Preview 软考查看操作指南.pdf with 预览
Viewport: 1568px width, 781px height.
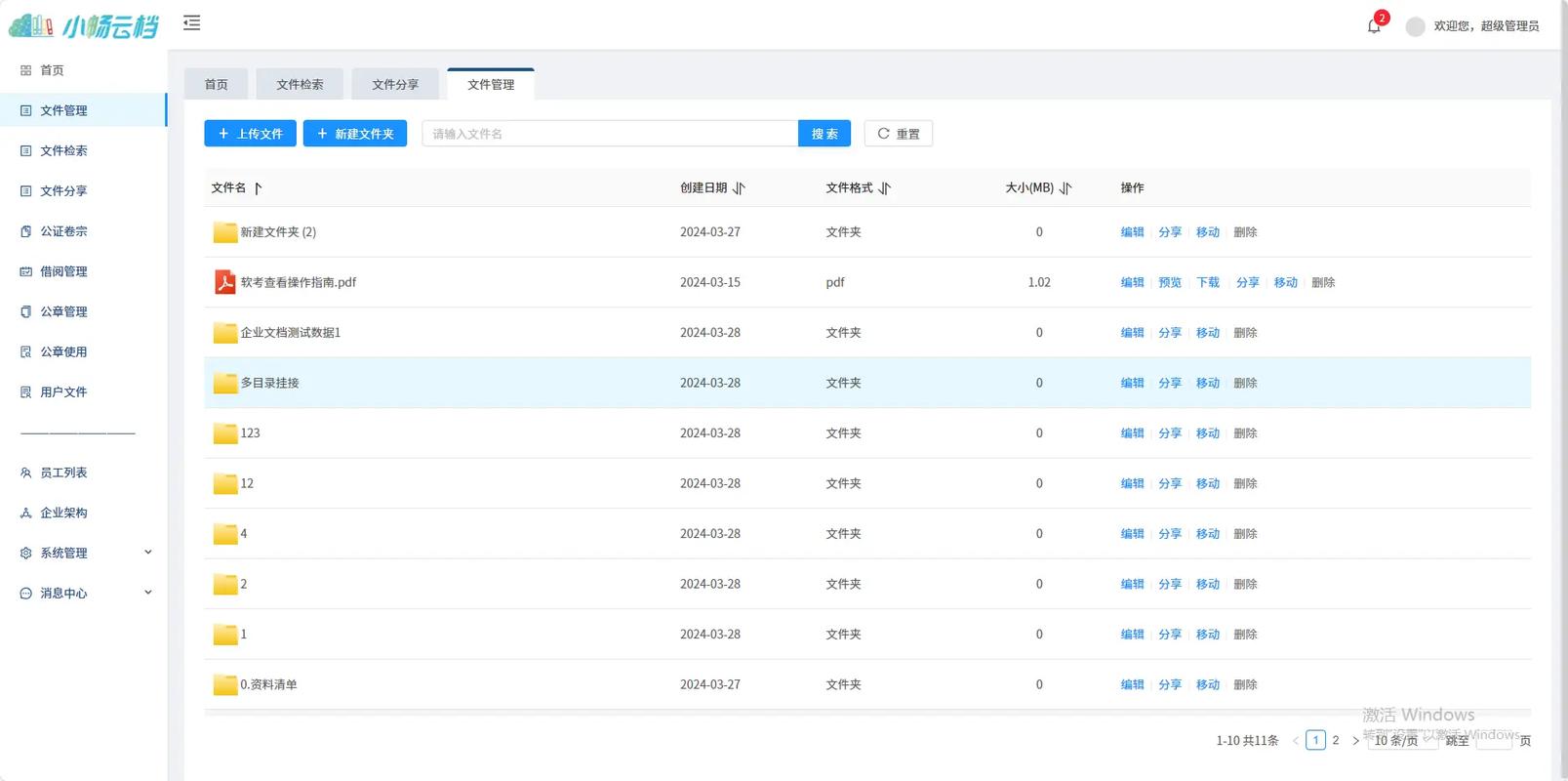[1170, 282]
